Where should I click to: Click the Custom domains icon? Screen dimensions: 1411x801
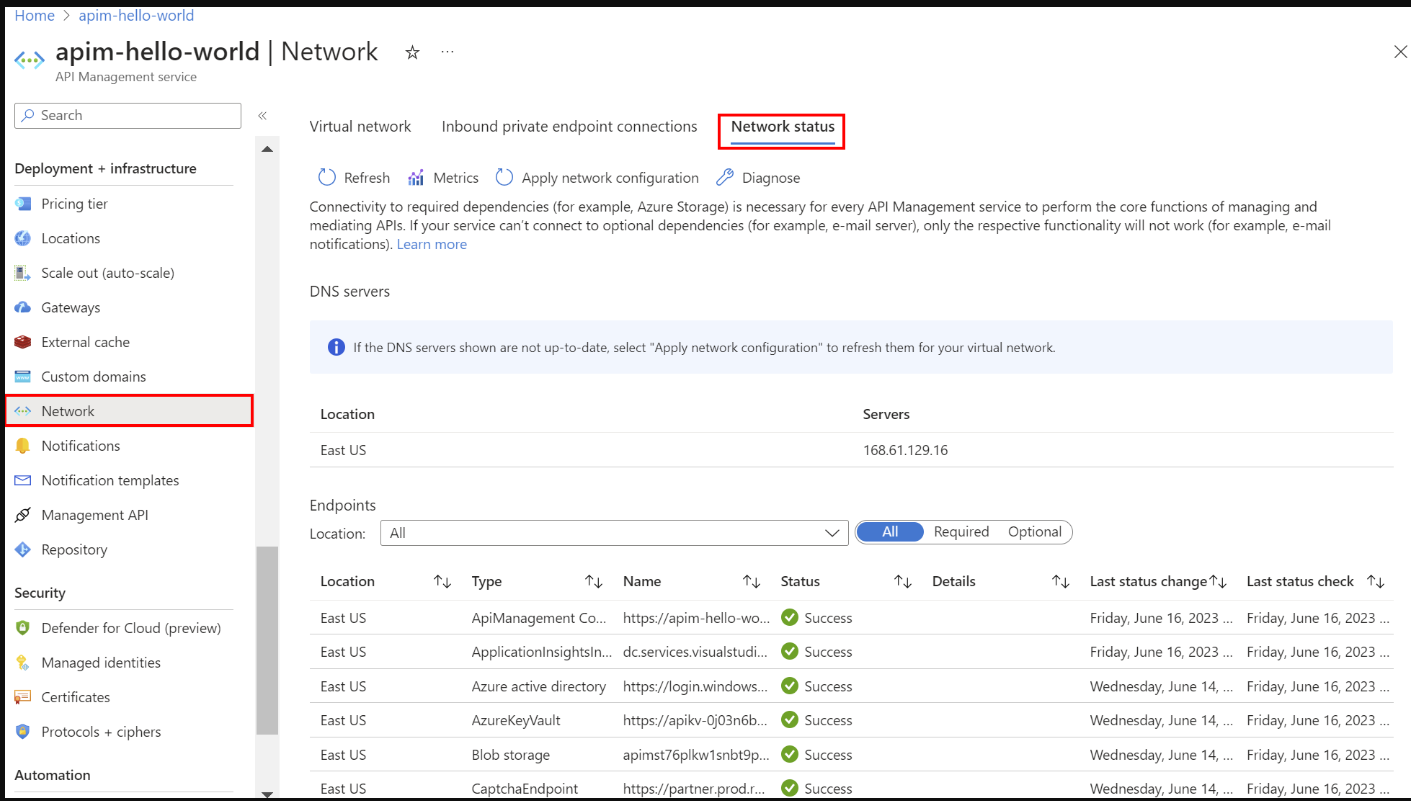click(23, 377)
